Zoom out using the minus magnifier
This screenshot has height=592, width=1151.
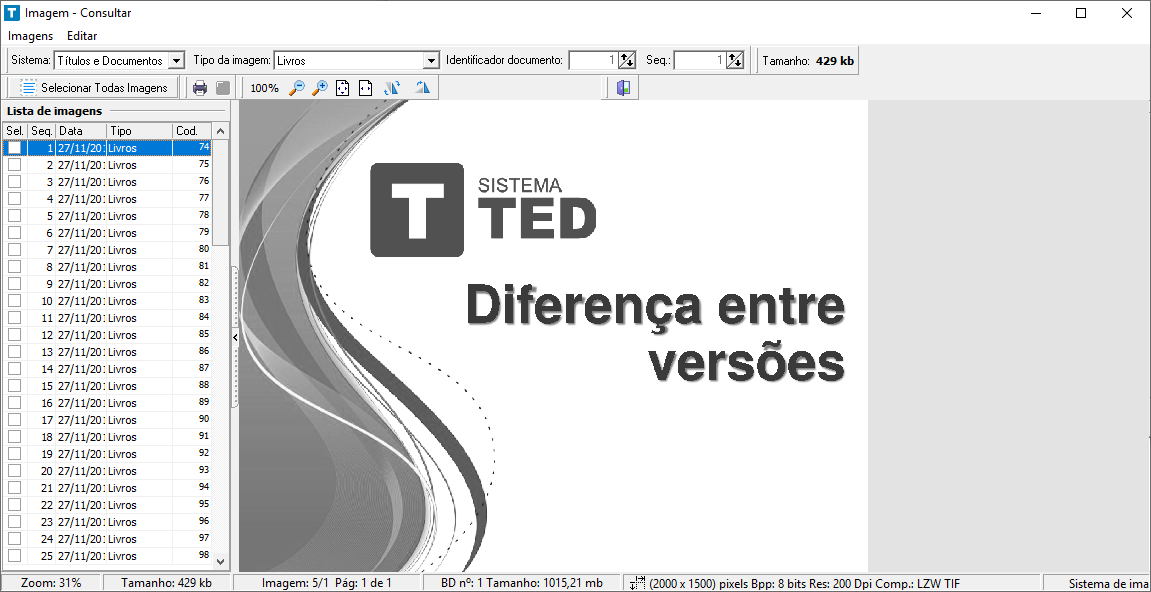(297, 88)
